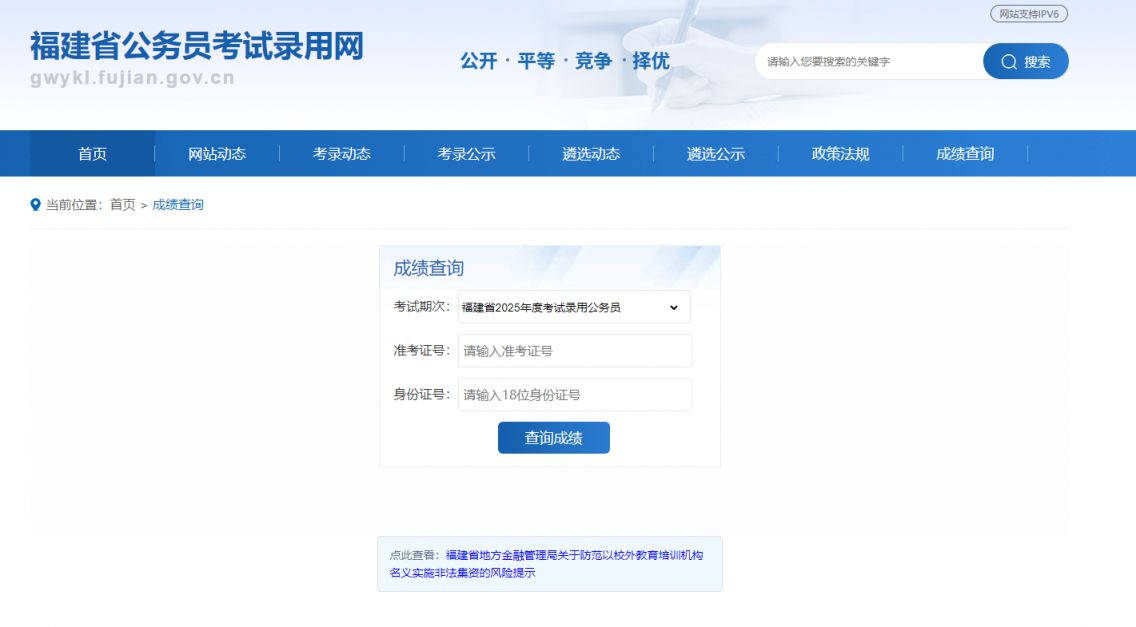
Task: Click the 网站支持IPV6 badge
Action: point(1029,14)
